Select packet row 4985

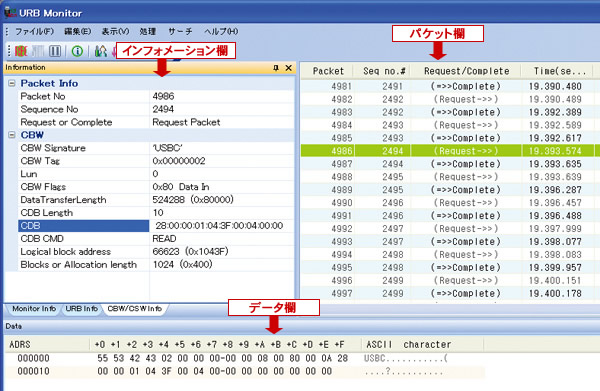(x=450, y=138)
